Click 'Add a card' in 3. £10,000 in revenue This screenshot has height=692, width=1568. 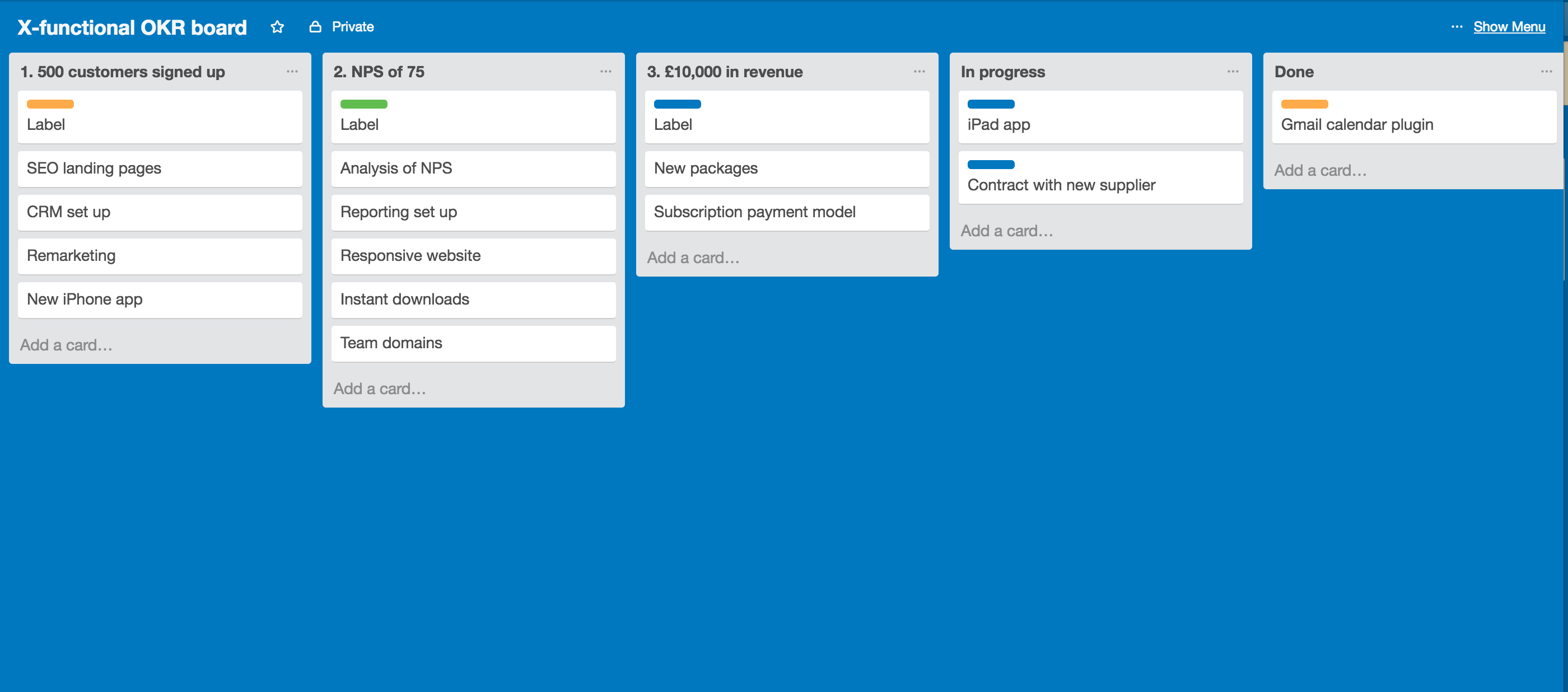695,257
